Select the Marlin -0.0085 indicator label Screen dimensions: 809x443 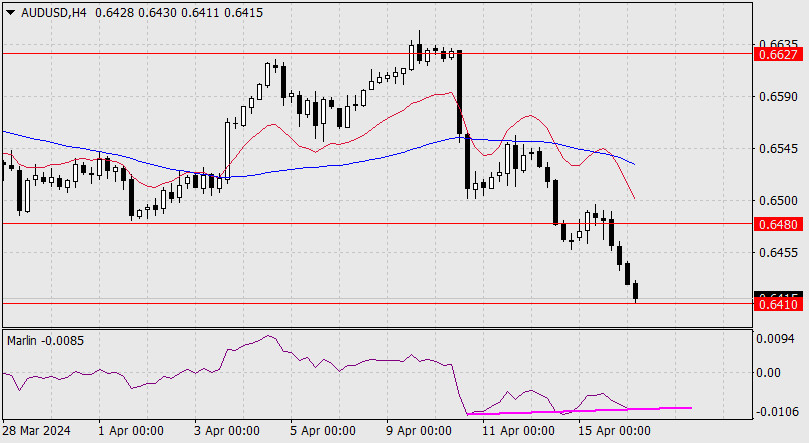(45, 341)
